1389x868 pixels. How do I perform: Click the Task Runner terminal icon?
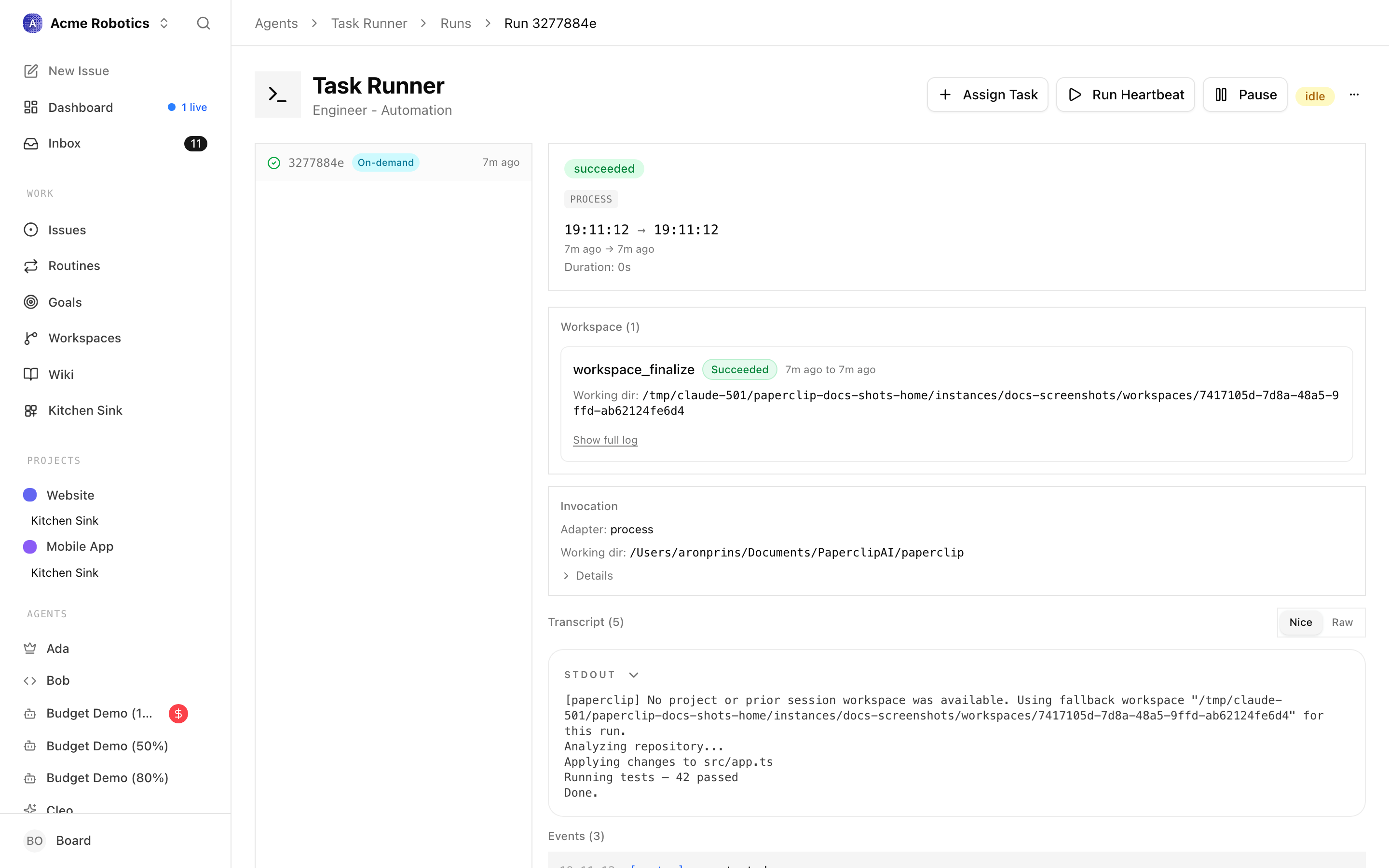pyautogui.click(x=278, y=94)
